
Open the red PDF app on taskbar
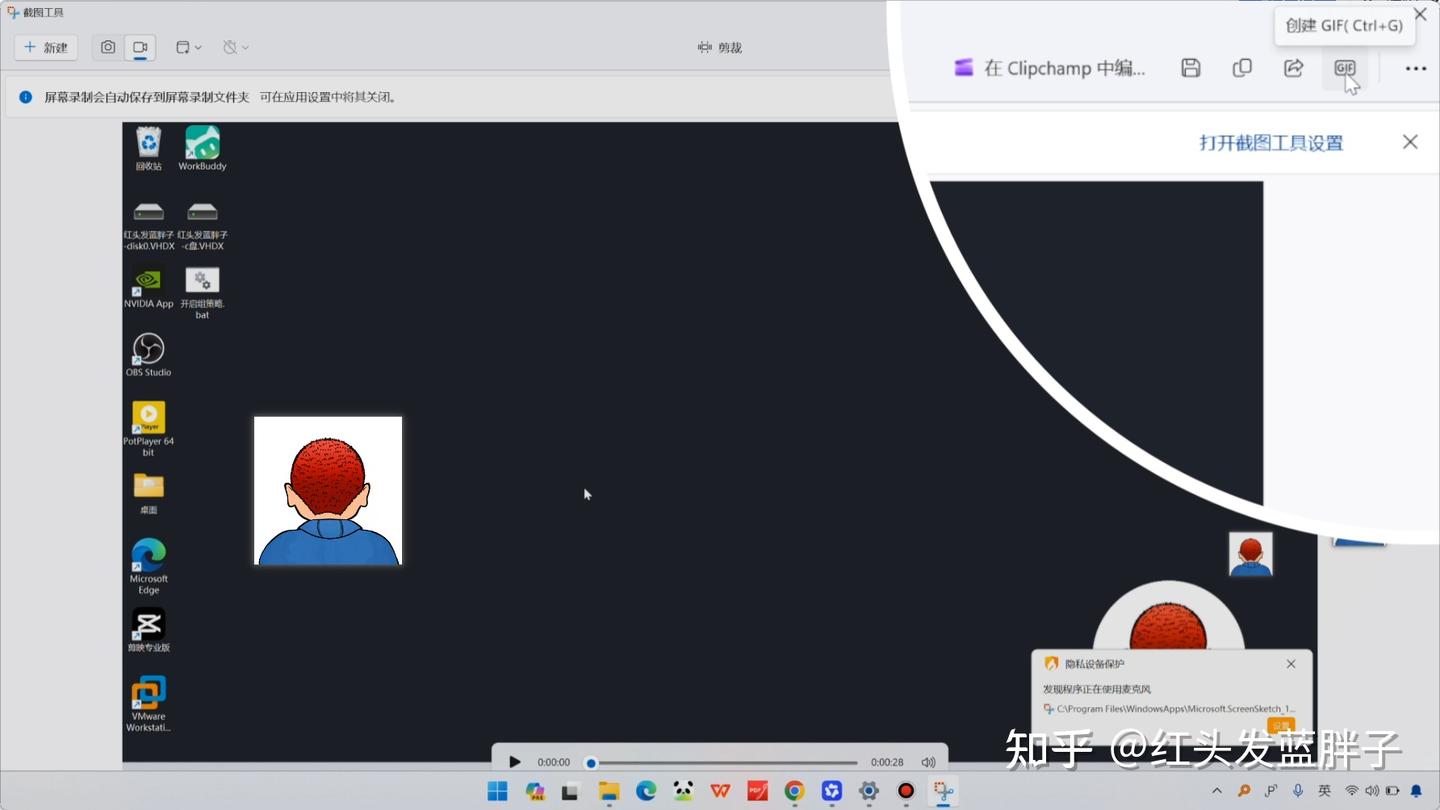[757, 791]
